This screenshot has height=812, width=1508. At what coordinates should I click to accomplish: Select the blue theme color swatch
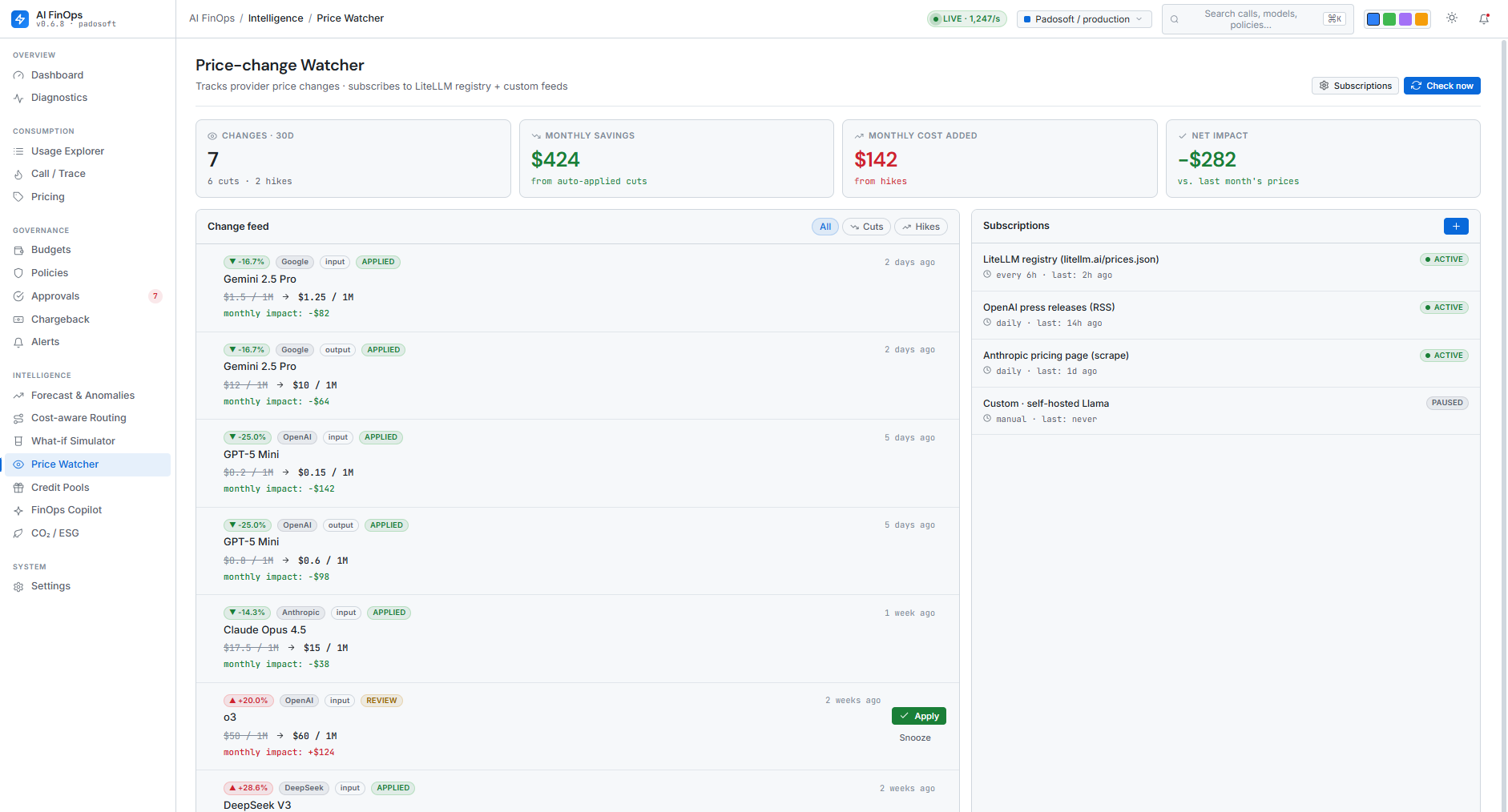(1373, 19)
